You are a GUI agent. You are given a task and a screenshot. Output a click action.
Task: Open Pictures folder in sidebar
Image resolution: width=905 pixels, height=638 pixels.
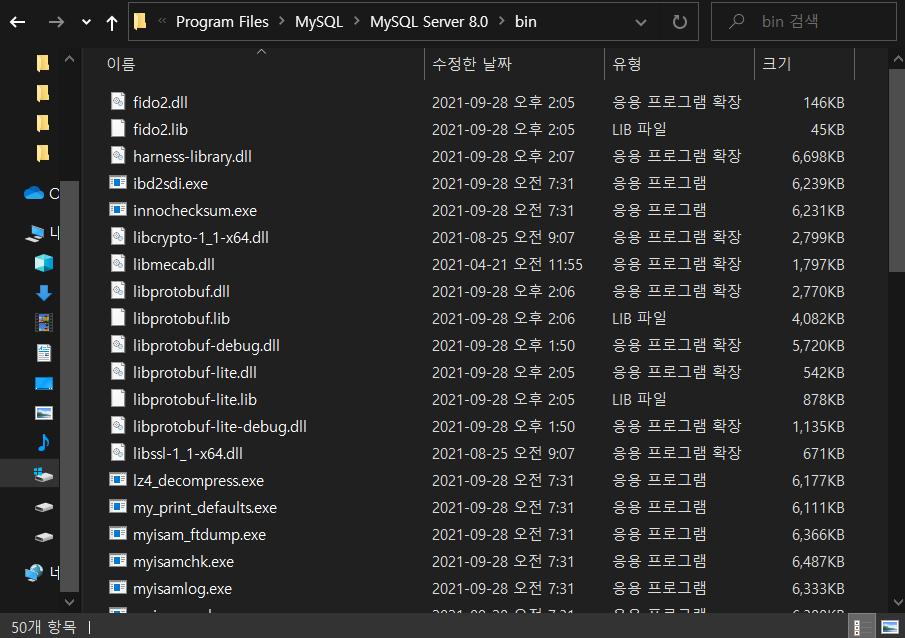pos(44,413)
